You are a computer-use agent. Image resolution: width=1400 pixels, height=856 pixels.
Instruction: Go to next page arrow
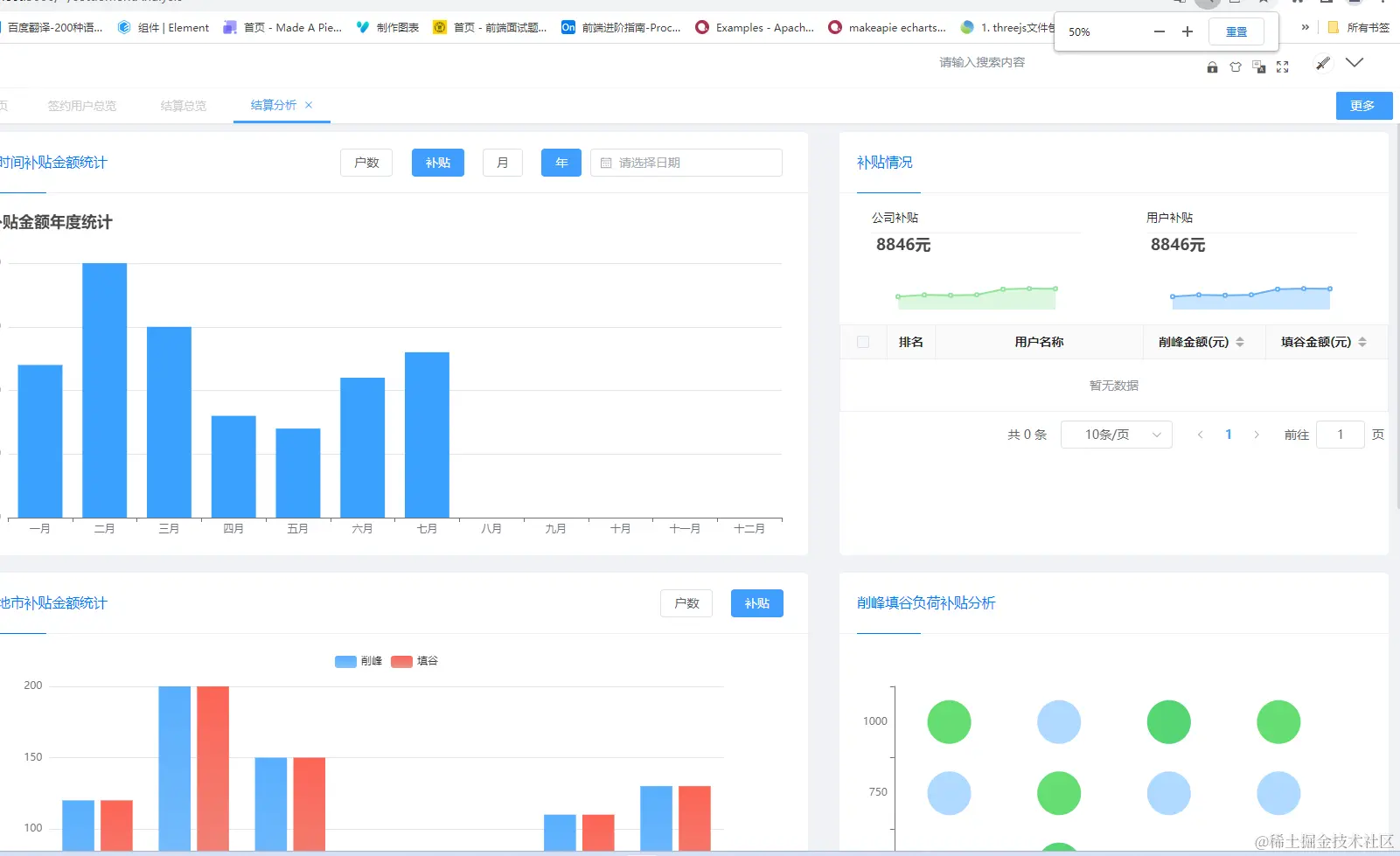(x=1257, y=435)
